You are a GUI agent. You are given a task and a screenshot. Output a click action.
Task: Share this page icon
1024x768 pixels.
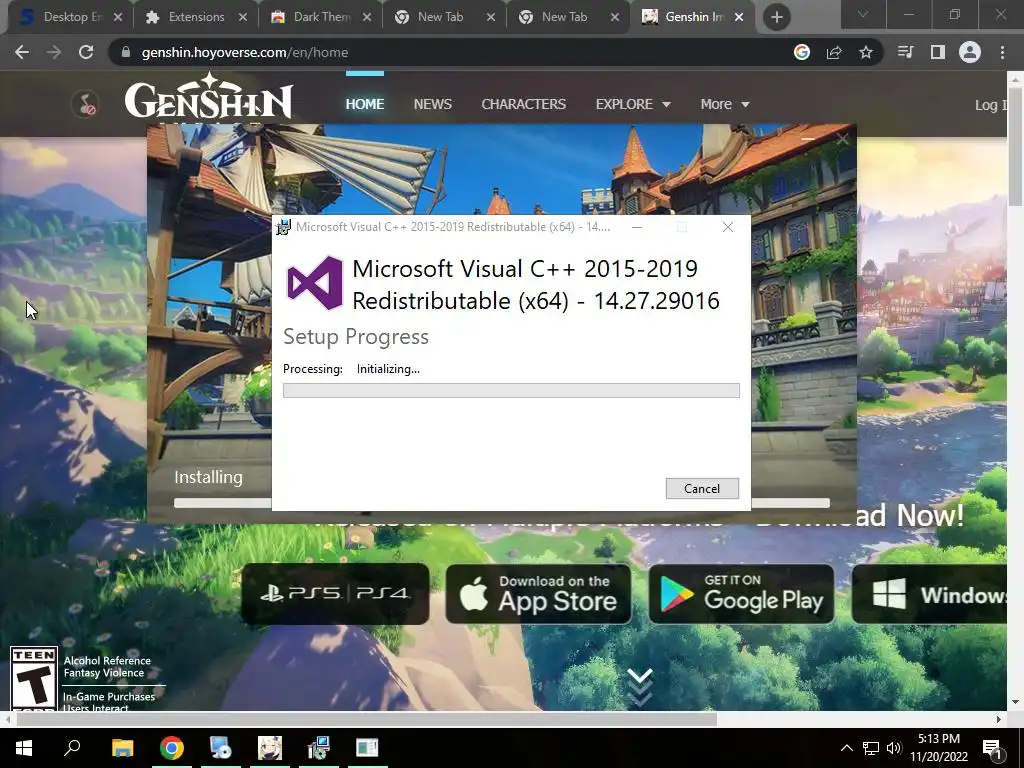tap(834, 52)
